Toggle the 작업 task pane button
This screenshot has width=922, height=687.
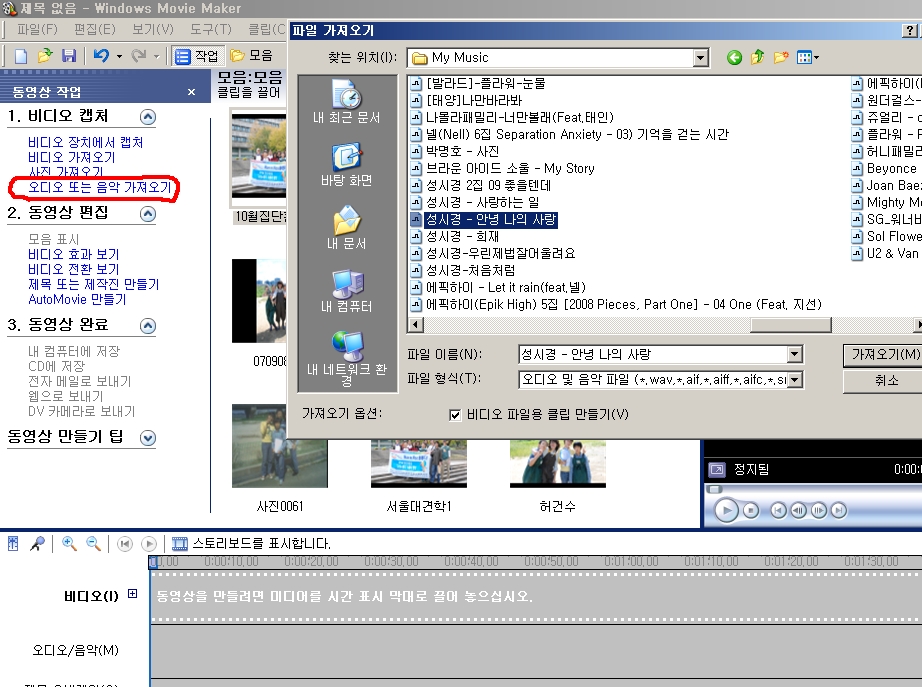click(197, 56)
